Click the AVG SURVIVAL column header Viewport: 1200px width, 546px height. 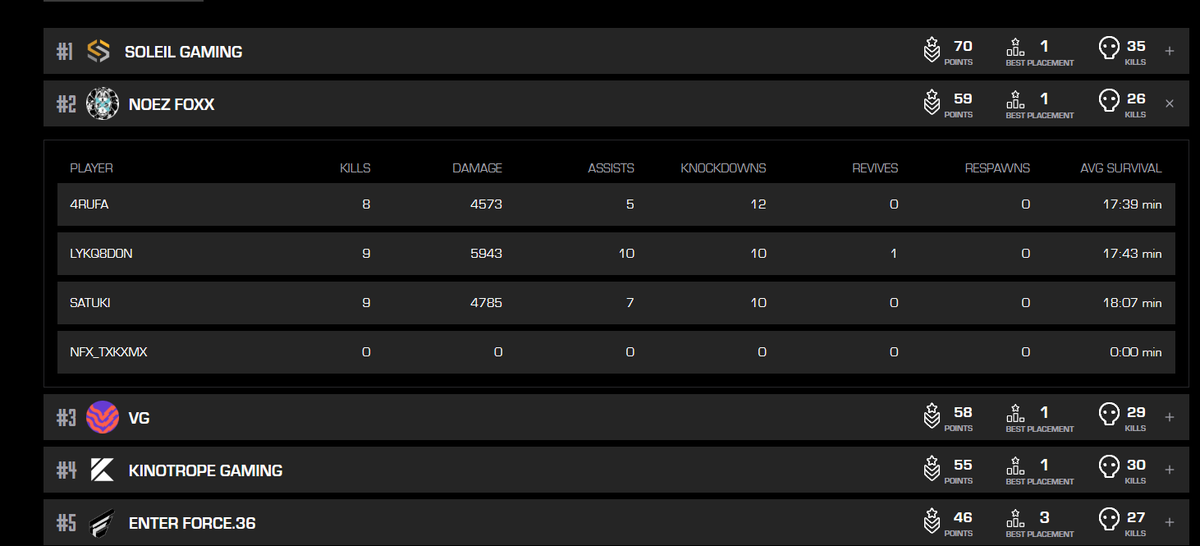(1121, 168)
